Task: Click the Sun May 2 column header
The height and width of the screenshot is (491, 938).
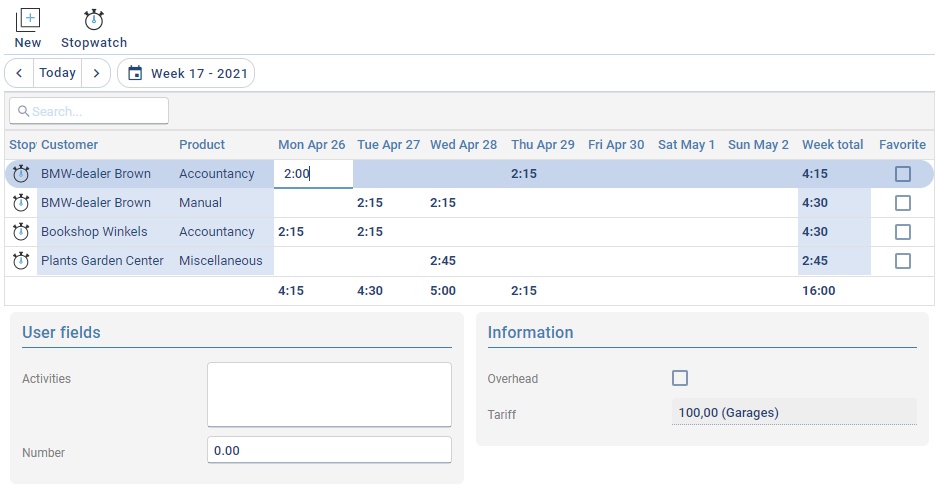Action: (759, 145)
